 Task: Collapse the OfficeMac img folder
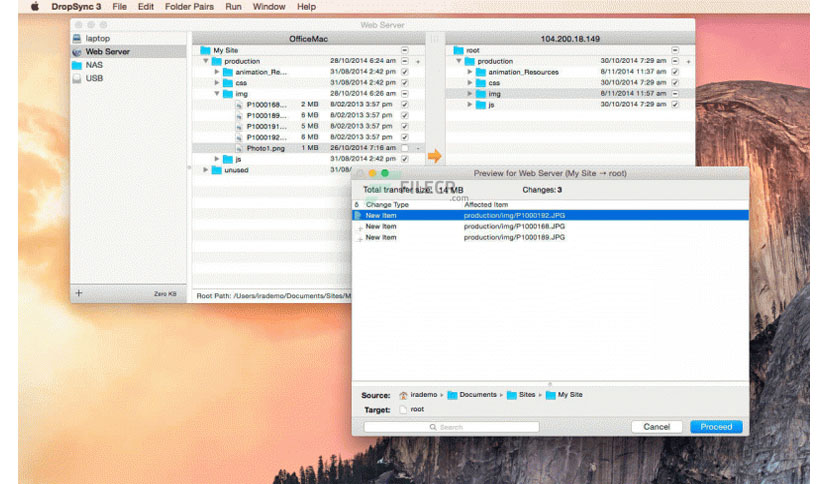coord(216,94)
